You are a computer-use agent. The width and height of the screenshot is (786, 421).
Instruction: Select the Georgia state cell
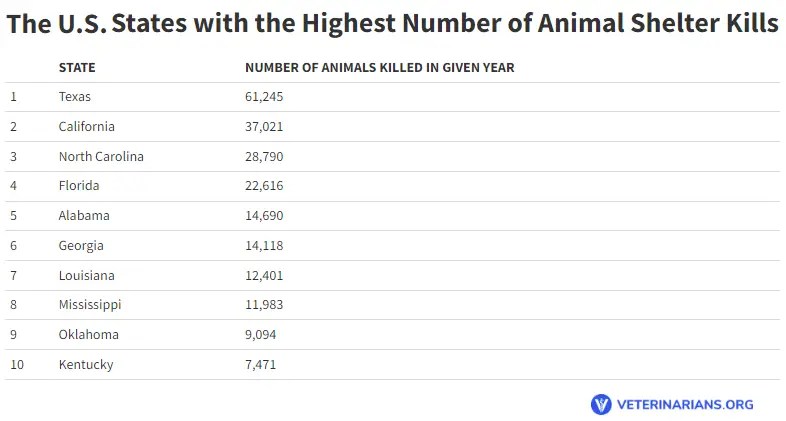pyautogui.click(x=81, y=246)
